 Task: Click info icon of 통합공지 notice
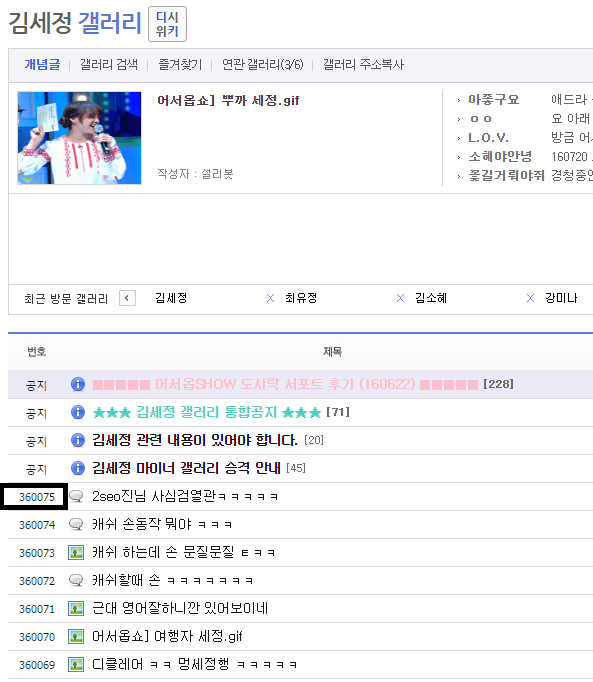coord(78,412)
